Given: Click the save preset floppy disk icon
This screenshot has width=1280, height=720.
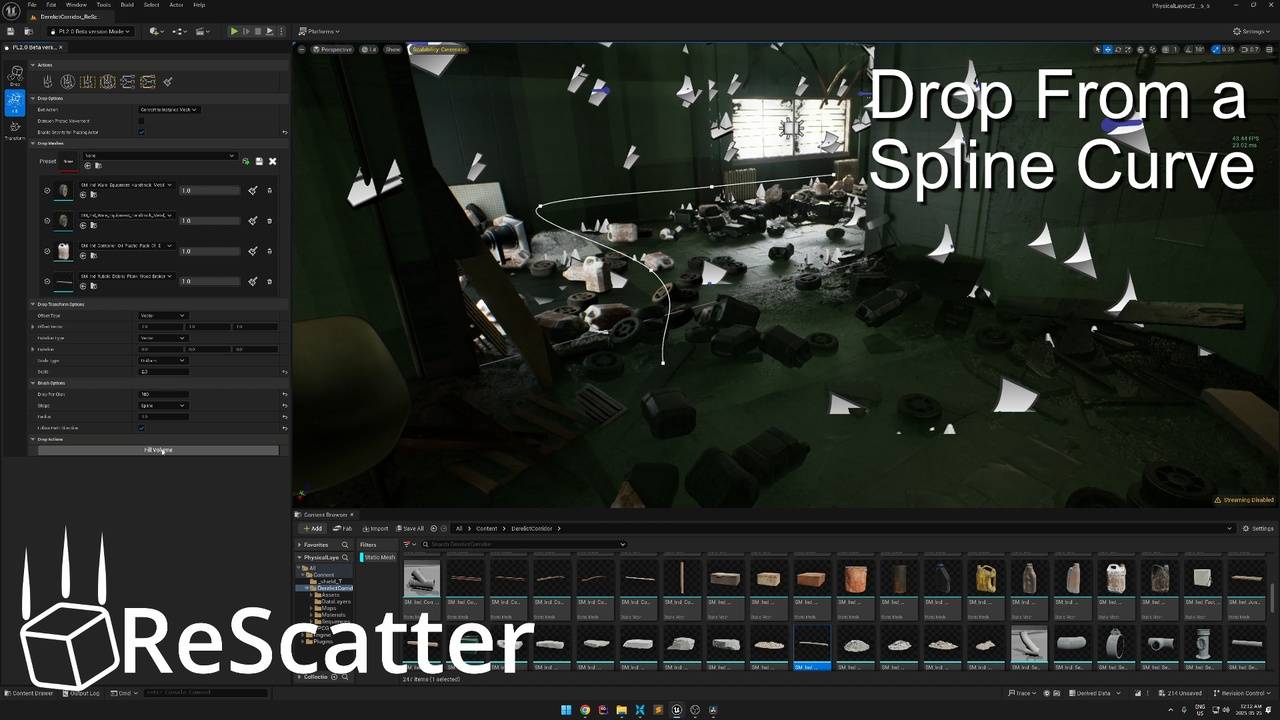Looking at the screenshot, I should tap(259, 161).
